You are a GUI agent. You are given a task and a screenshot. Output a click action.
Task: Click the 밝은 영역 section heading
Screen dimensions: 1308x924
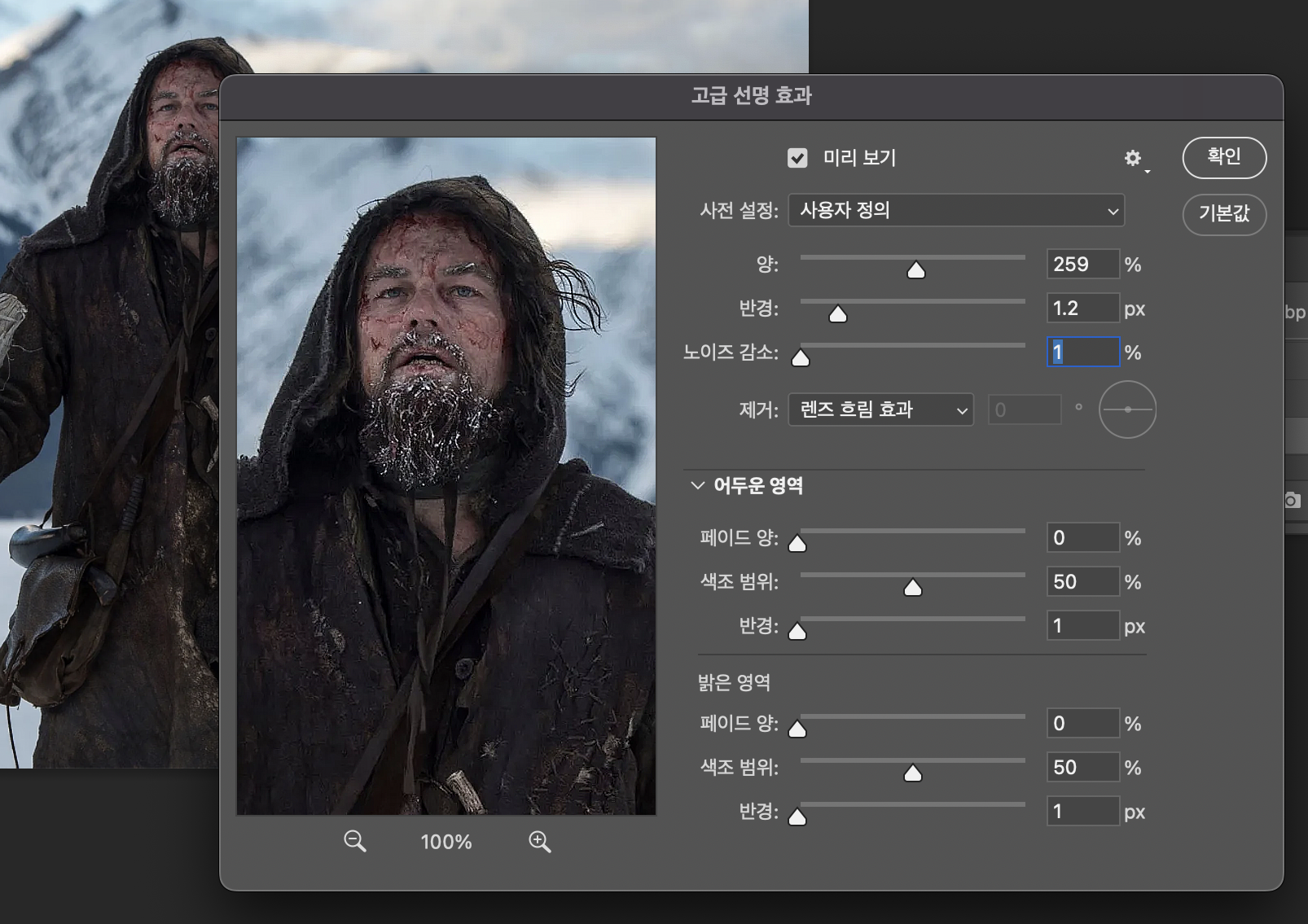tap(734, 682)
